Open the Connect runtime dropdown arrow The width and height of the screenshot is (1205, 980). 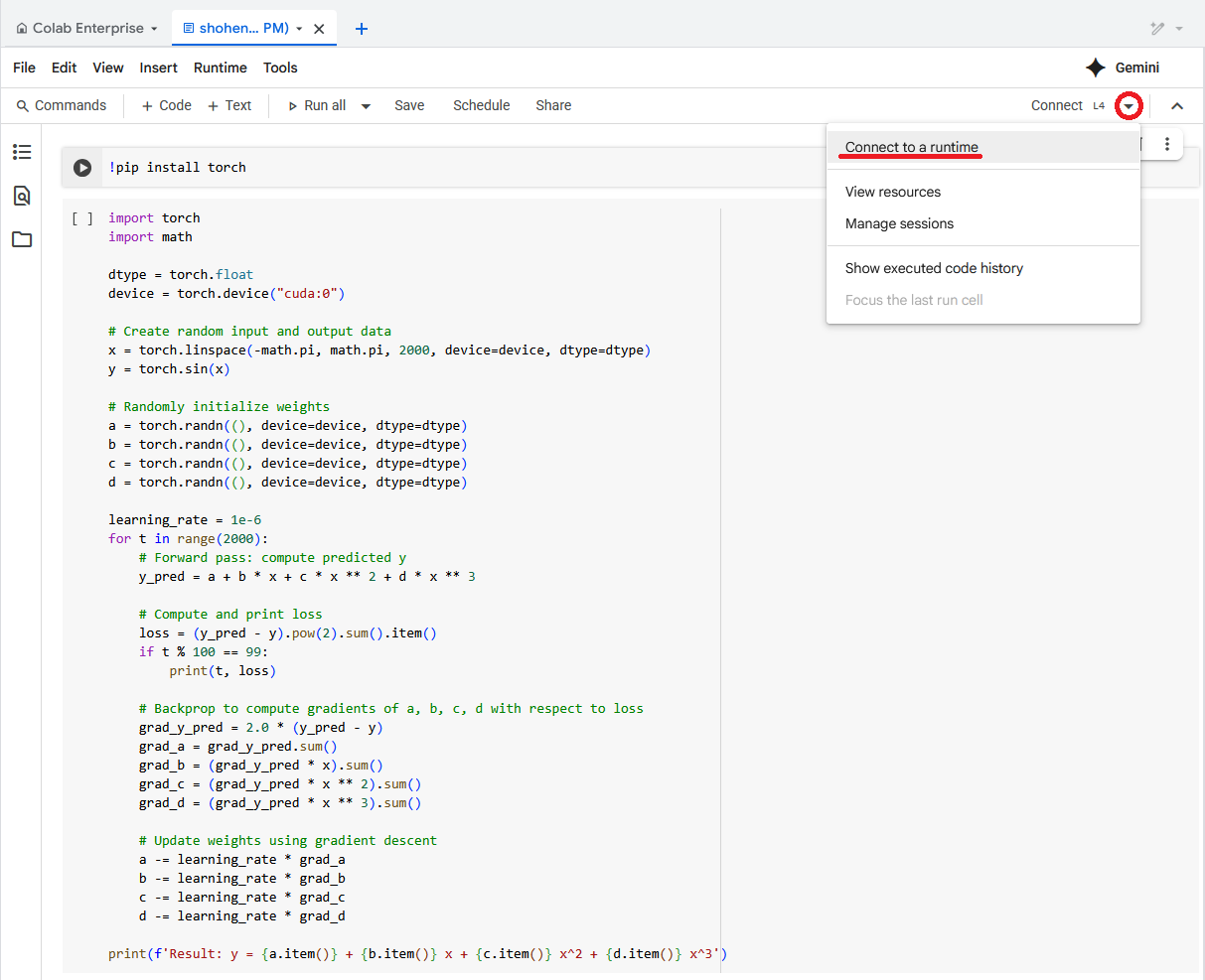(x=1129, y=106)
